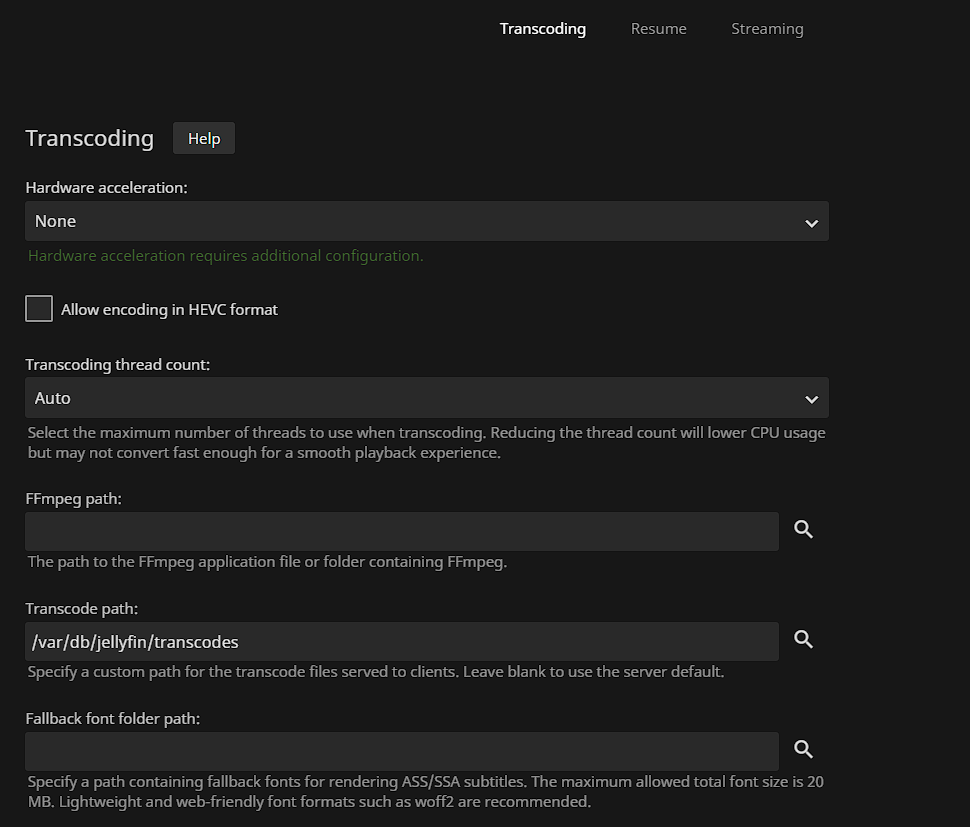Click the green hardware acceleration configuration note

[225, 256]
